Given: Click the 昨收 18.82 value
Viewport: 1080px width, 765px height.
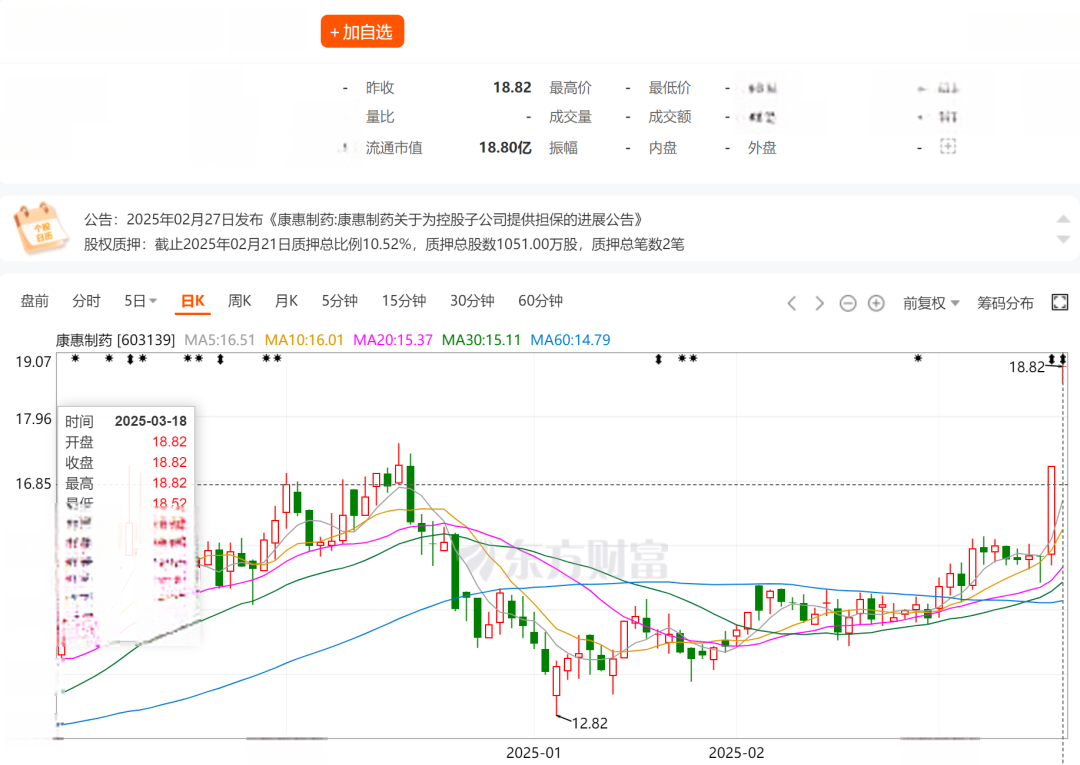Looking at the screenshot, I should pos(512,87).
